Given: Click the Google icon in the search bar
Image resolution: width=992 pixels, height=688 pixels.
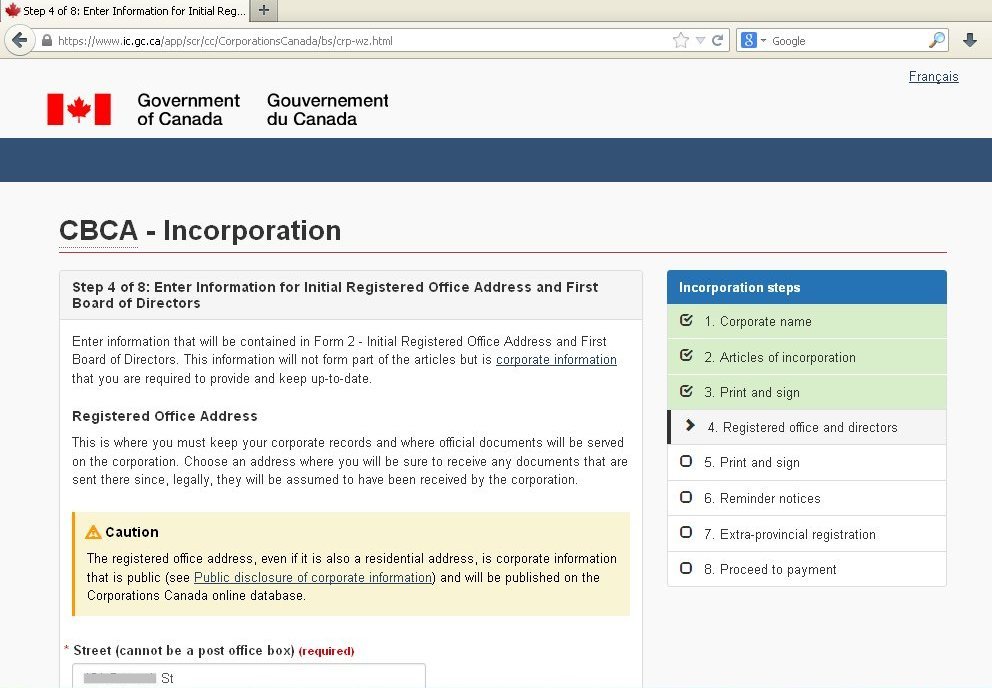Looking at the screenshot, I should (x=748, y=40).
